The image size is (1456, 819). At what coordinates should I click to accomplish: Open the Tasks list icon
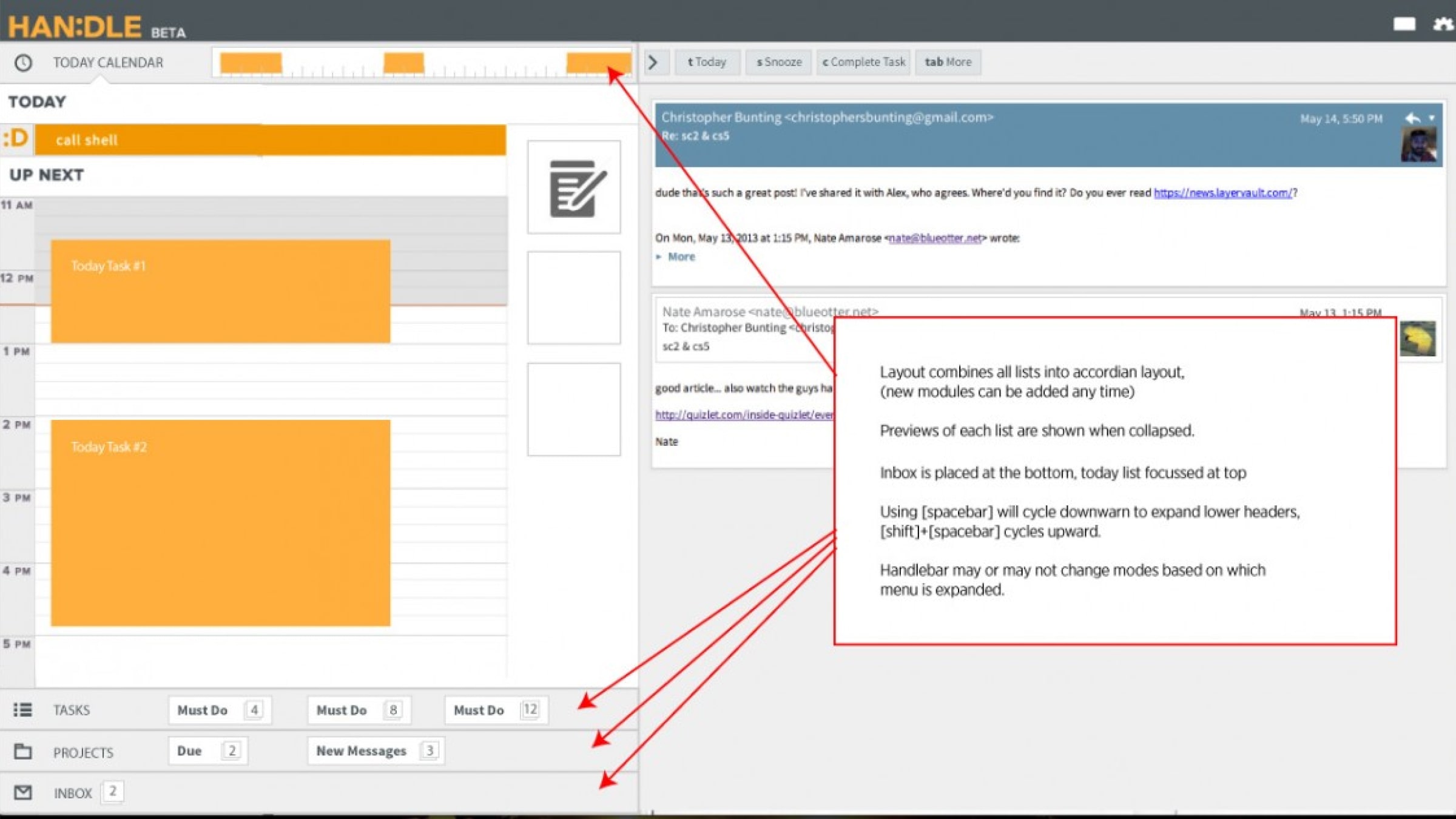tap(22, 709)
